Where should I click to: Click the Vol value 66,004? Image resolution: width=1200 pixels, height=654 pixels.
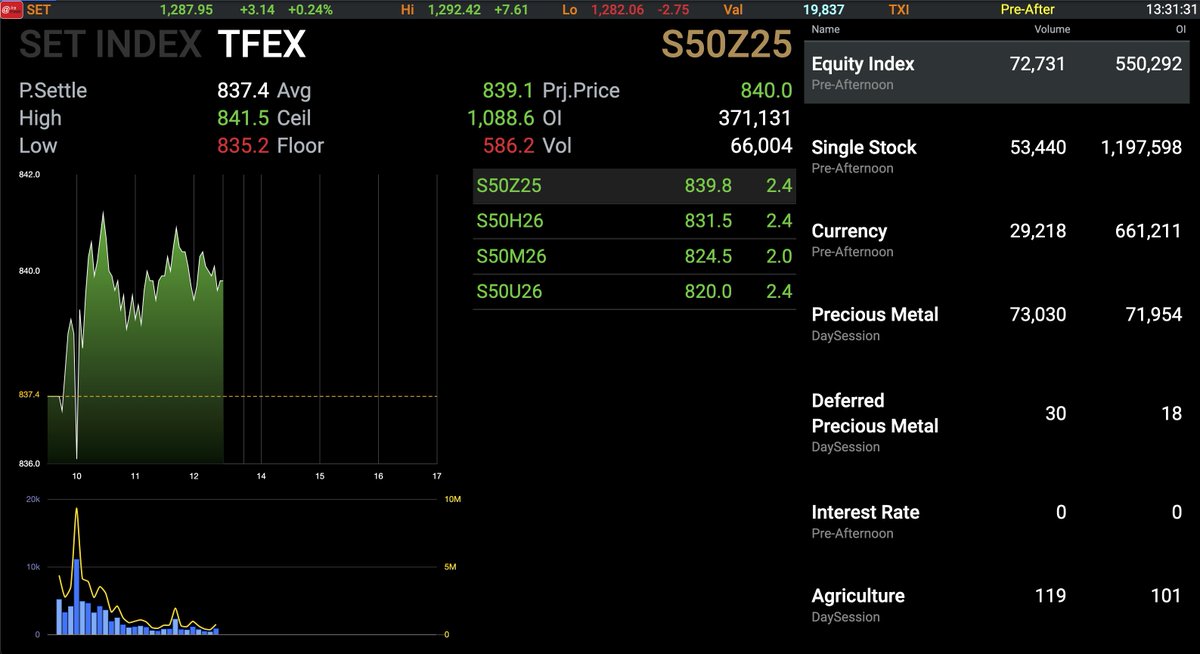tap(761, 146)
